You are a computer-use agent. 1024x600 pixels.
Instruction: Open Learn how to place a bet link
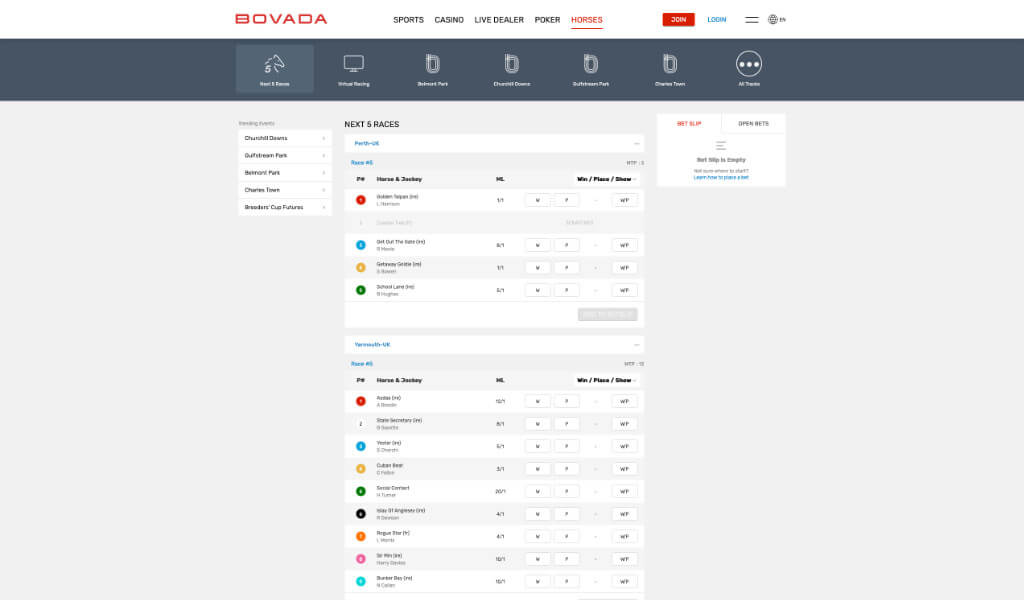coord(720,178)
